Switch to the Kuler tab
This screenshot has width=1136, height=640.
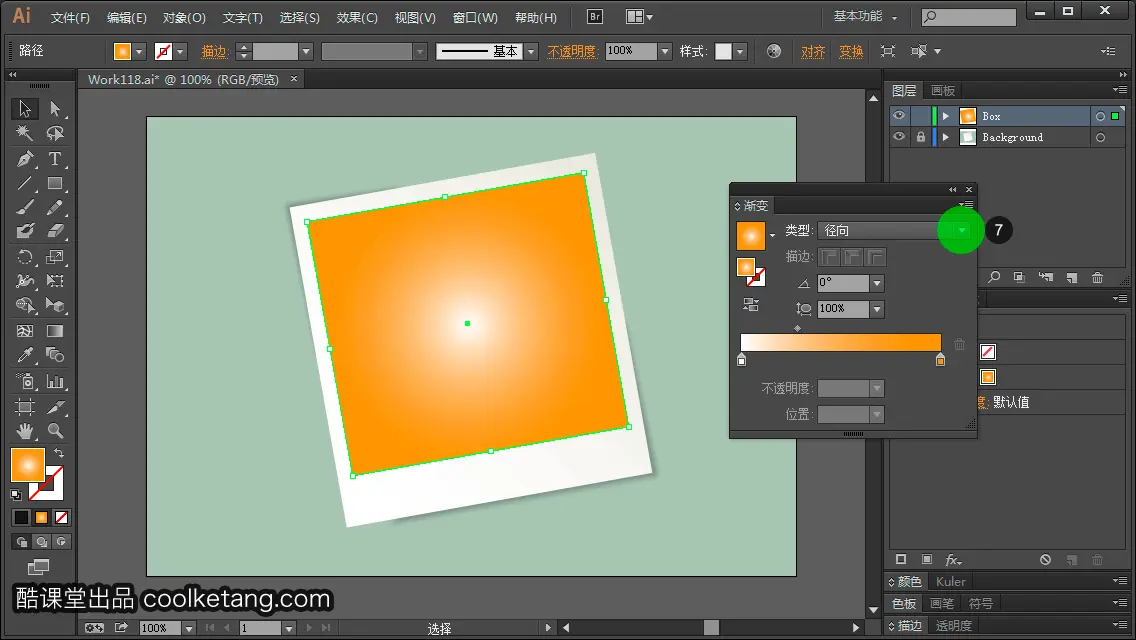tap(951, 581)
